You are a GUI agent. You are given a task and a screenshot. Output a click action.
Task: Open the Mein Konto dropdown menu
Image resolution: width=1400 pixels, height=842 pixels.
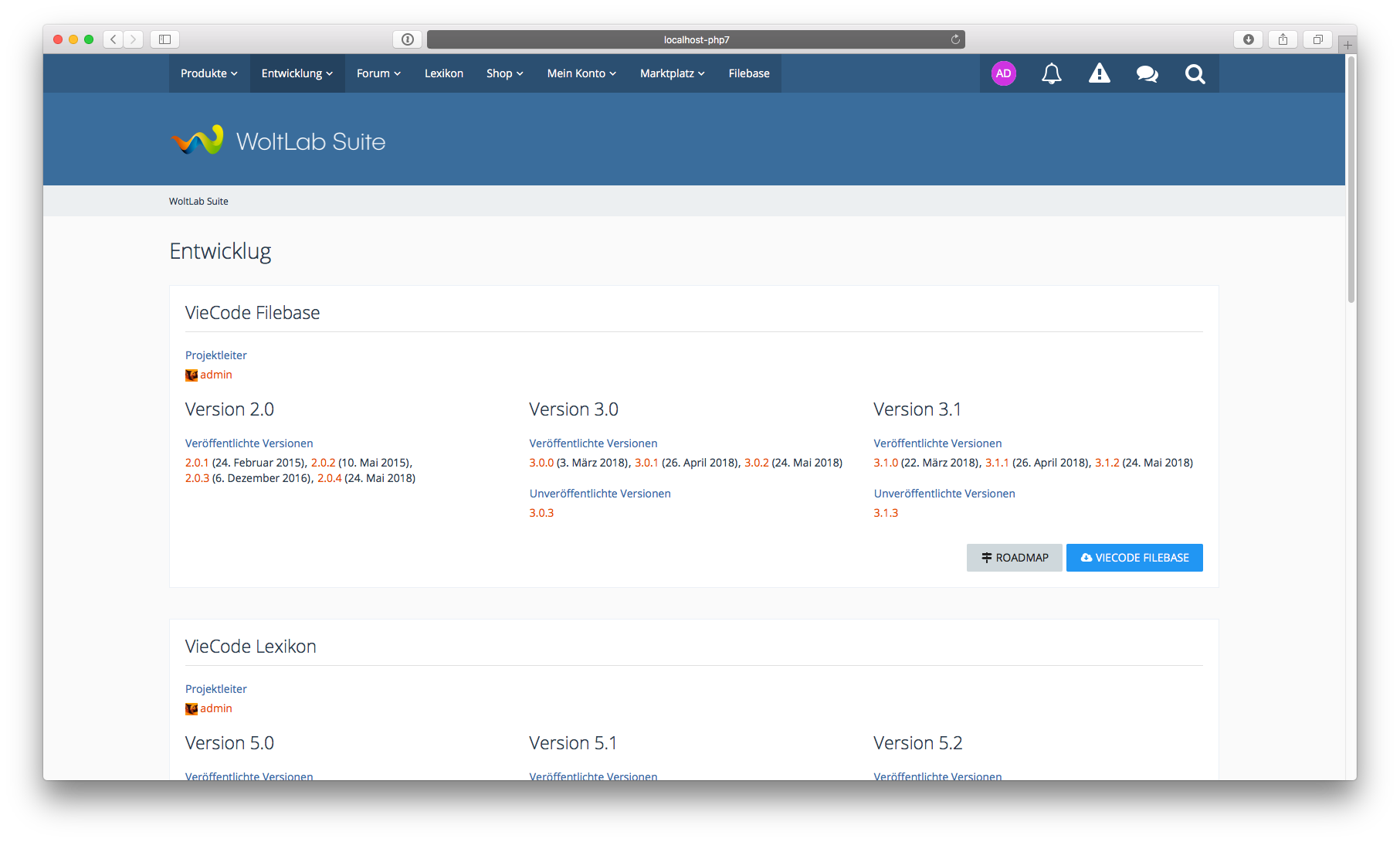click(581, 73)
